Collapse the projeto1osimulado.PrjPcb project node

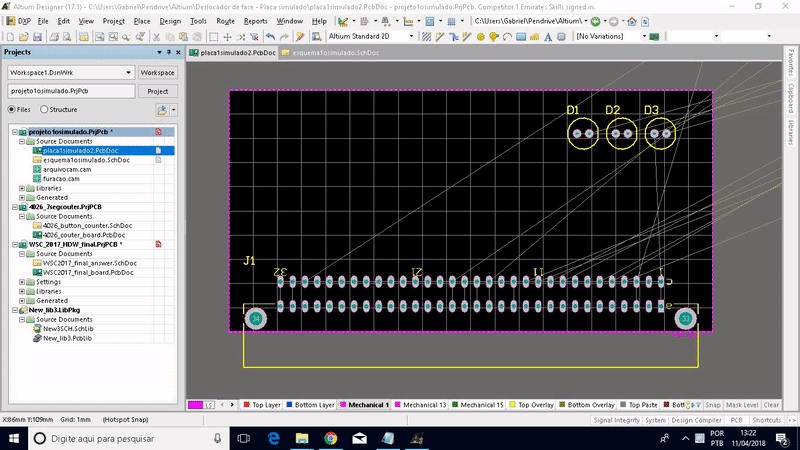(15, 132)
